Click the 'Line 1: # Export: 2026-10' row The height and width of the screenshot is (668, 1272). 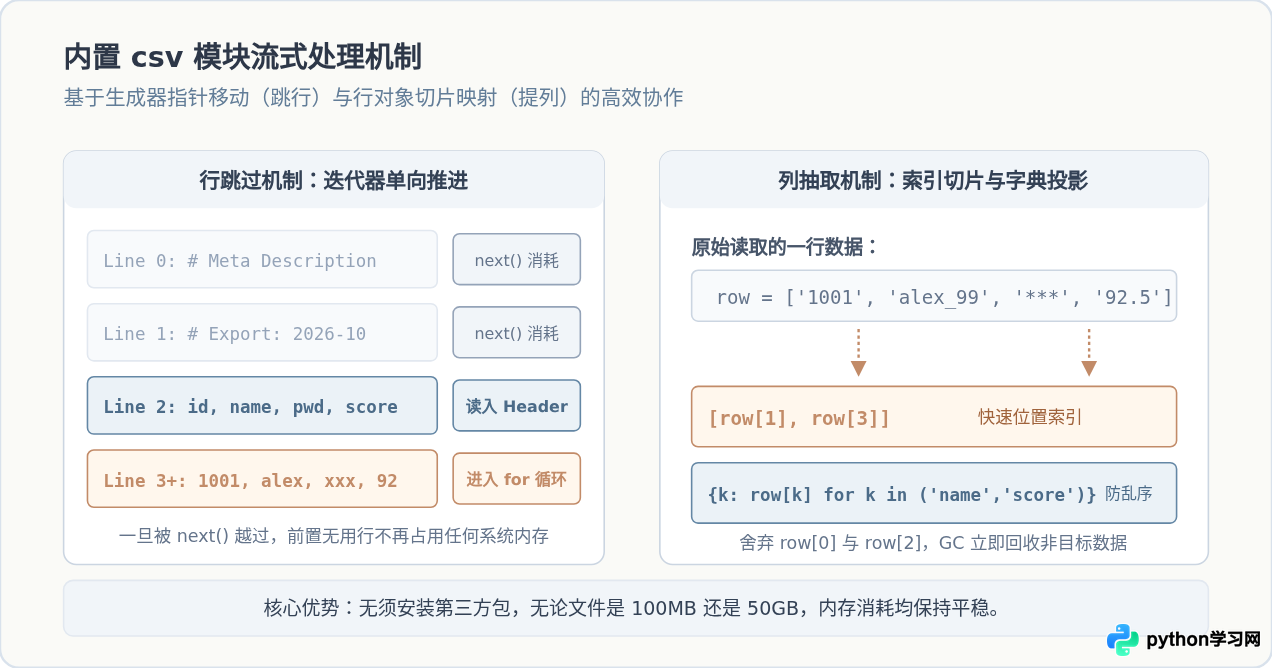tap(262, 333)
